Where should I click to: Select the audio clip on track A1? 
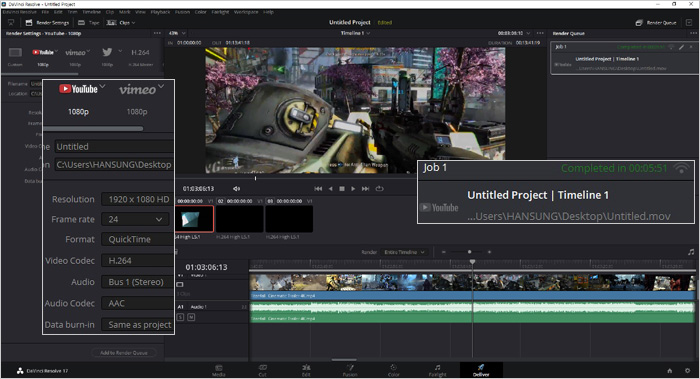472,312
